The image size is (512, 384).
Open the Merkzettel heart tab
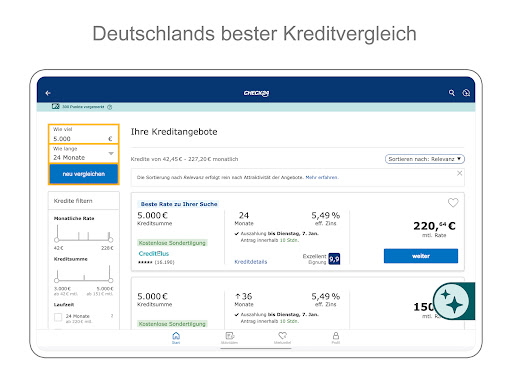(282, 337)
